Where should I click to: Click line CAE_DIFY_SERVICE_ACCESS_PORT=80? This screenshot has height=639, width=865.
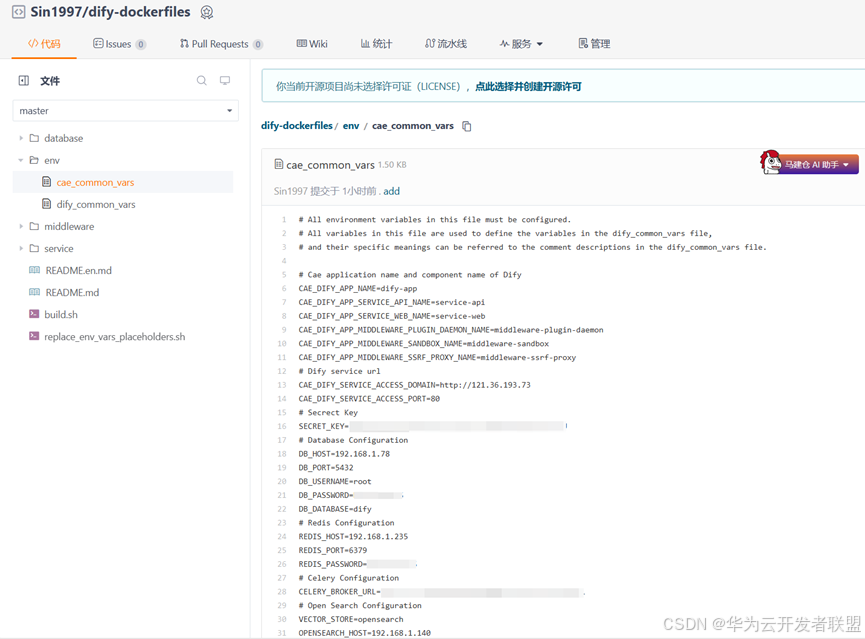pyautogui.click(x=369, y=398)
